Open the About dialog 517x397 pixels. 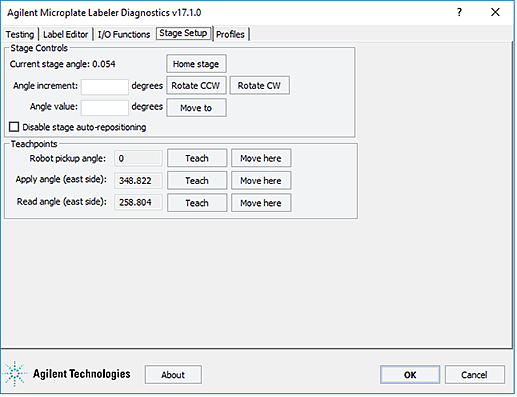[x=173, y=375]
